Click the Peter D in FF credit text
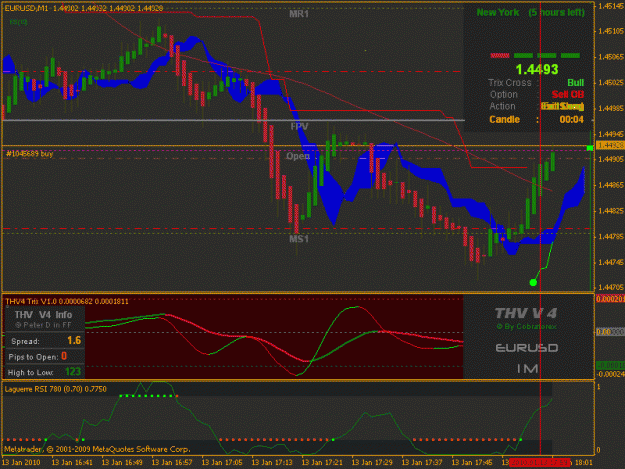Image resolution: width=625 pixels, height=469 pixels. point(43,325)
